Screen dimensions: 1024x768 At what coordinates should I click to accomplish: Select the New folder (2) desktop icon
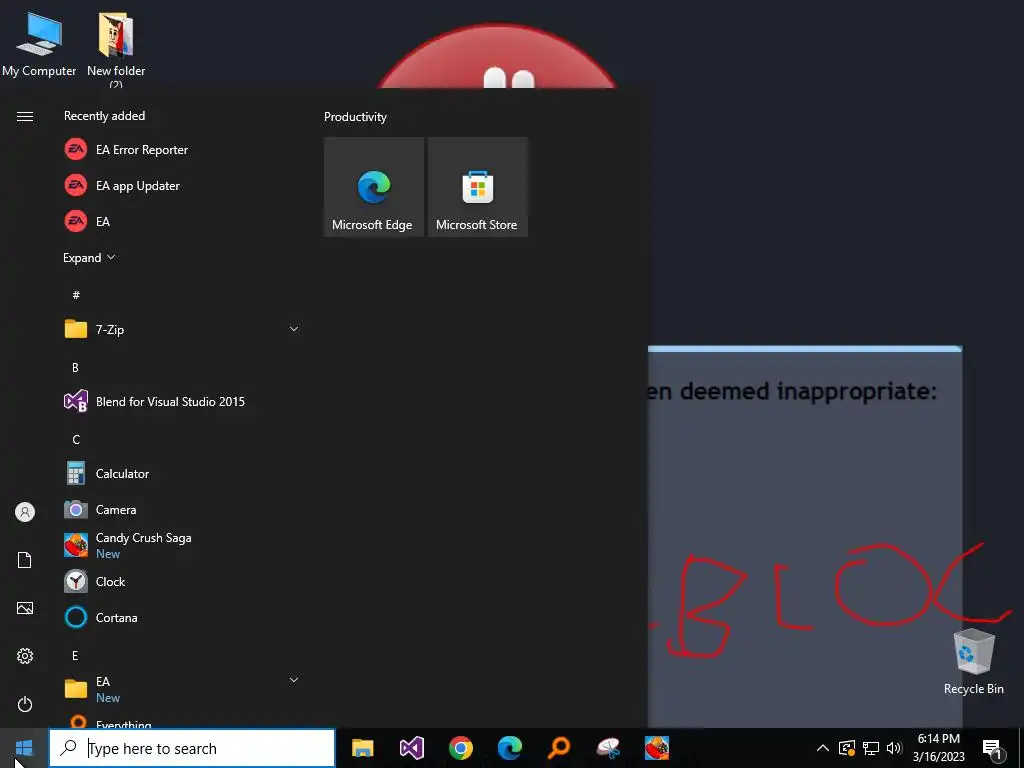pos(116,50)
